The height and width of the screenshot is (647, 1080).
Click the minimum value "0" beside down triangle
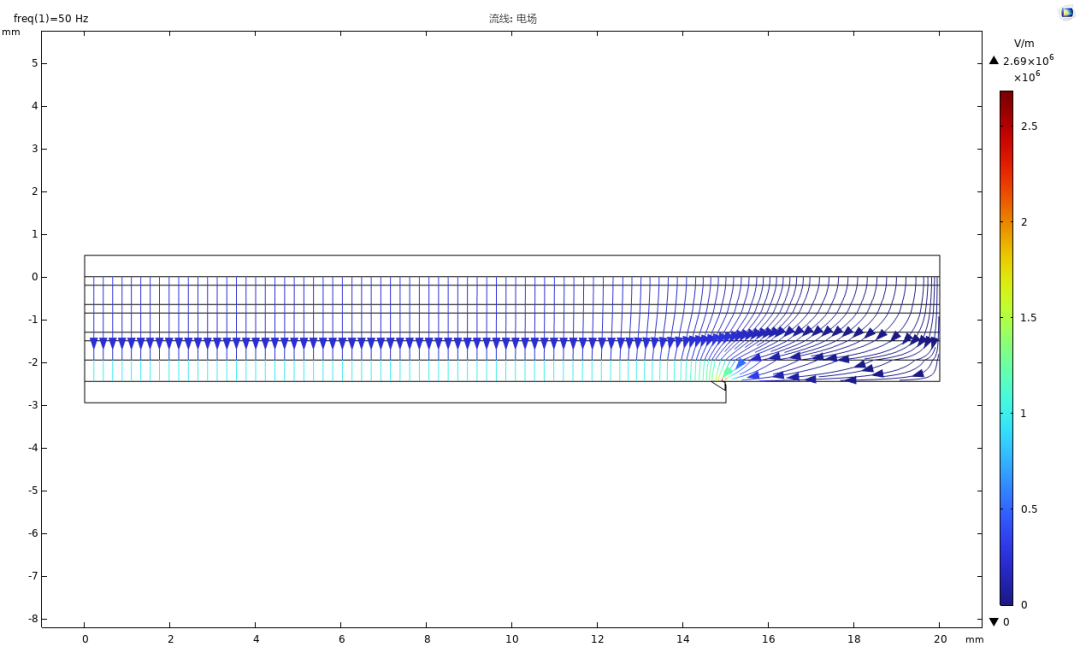click(x=1006, y=622)
